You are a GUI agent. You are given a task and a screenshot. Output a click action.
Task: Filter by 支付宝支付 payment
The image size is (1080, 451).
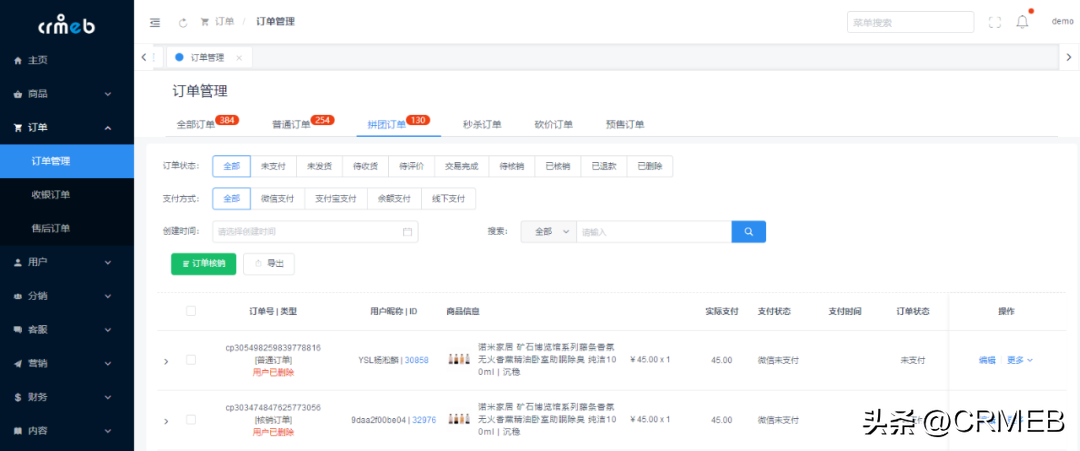point(336,198)
